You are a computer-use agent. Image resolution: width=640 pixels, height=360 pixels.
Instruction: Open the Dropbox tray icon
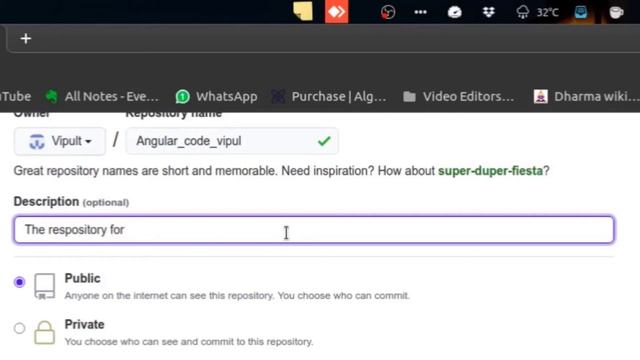click(489, 12)
